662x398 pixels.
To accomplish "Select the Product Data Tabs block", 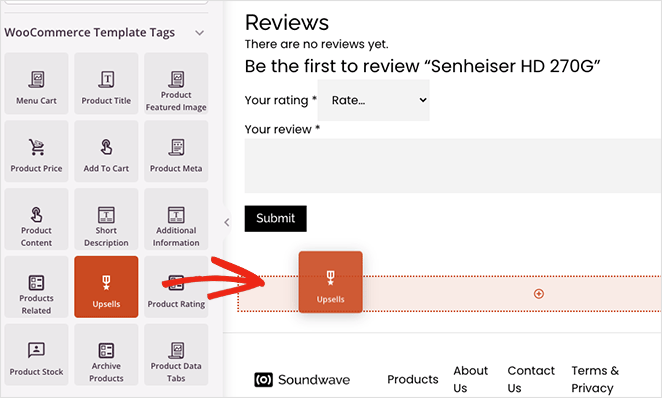I will click(176, 355).
